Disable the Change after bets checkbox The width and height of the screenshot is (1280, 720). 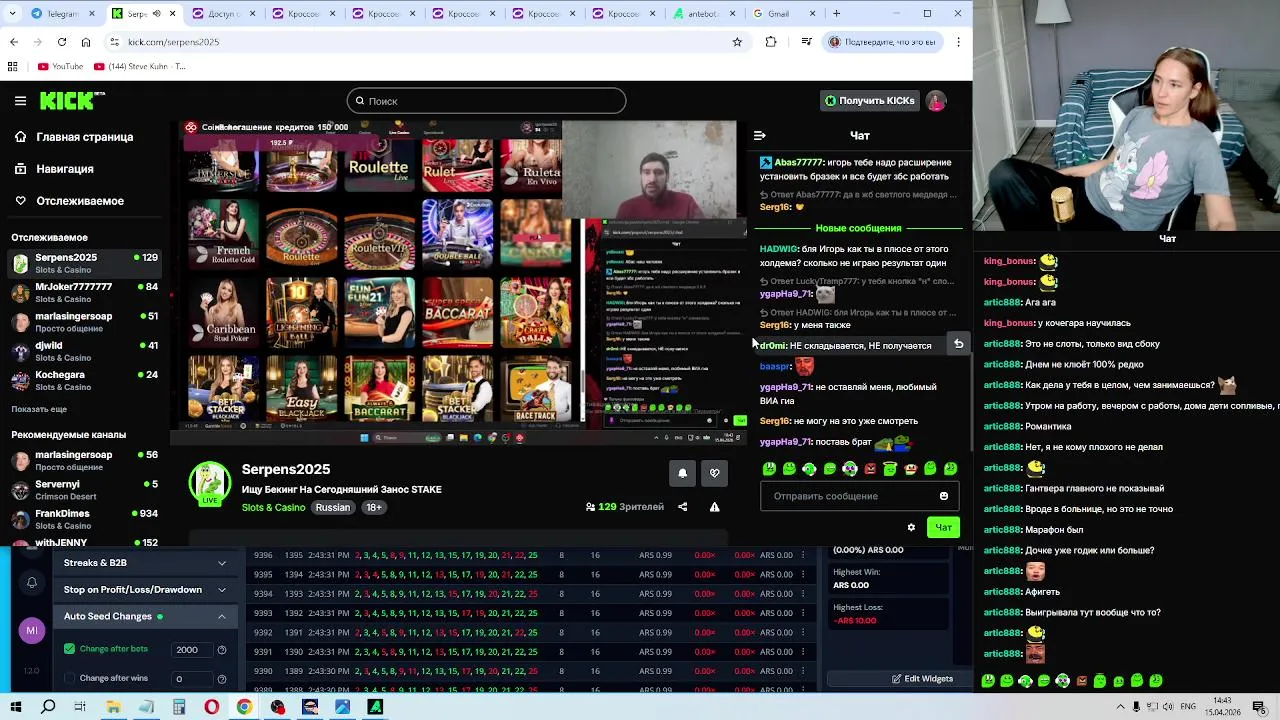(69, 649)
